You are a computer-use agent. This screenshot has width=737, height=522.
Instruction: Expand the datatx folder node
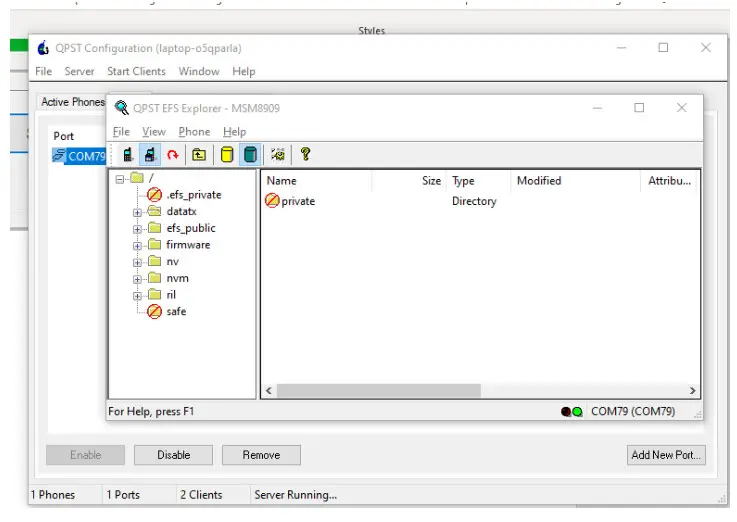[138, 212]
